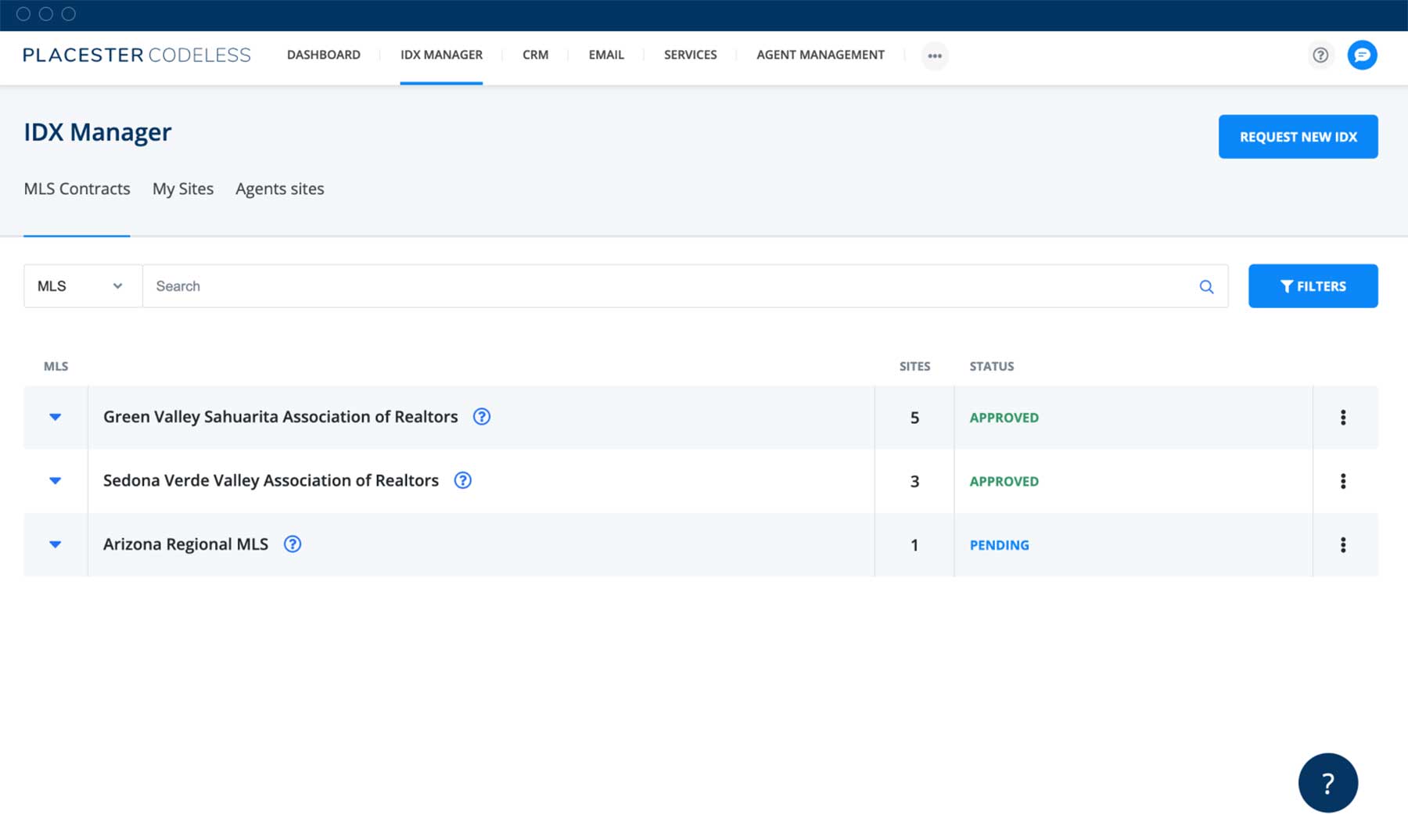Click the Request New IDX button

pos(1298,136)
